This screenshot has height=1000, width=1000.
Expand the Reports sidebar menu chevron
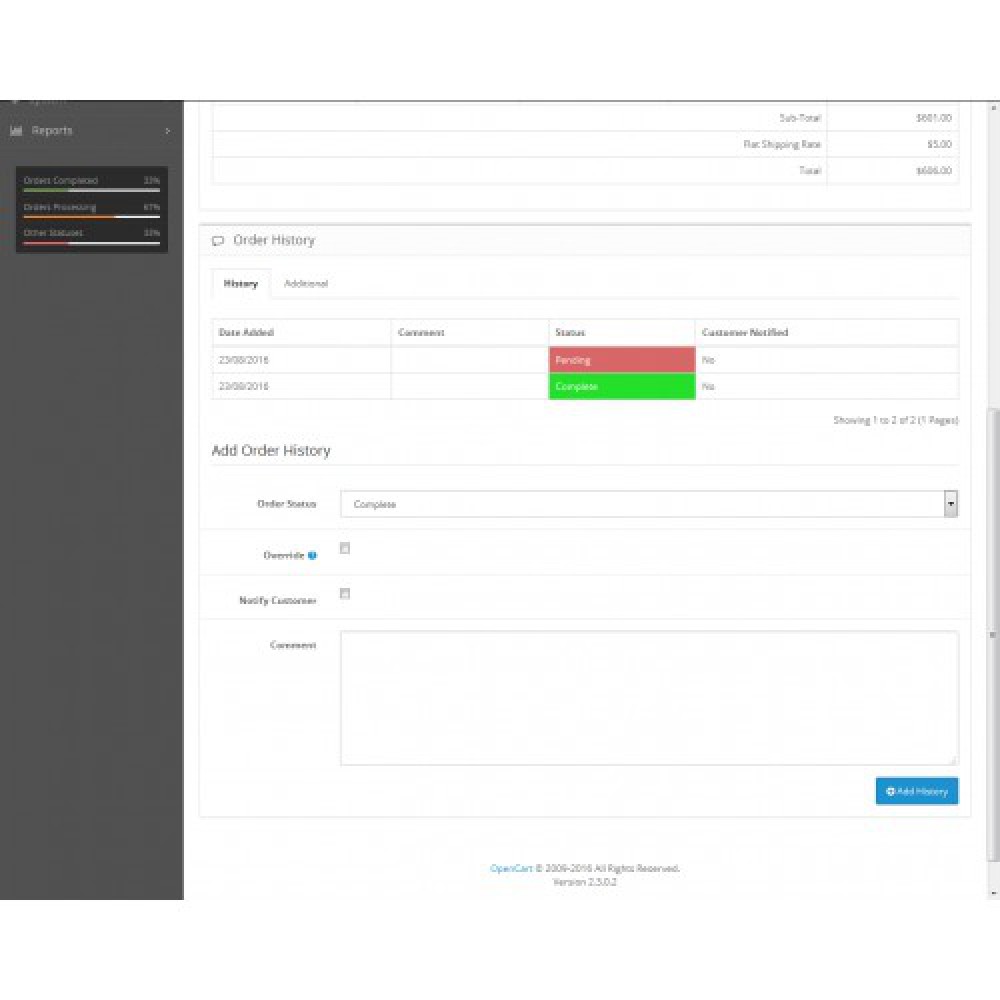coord(167,131)
